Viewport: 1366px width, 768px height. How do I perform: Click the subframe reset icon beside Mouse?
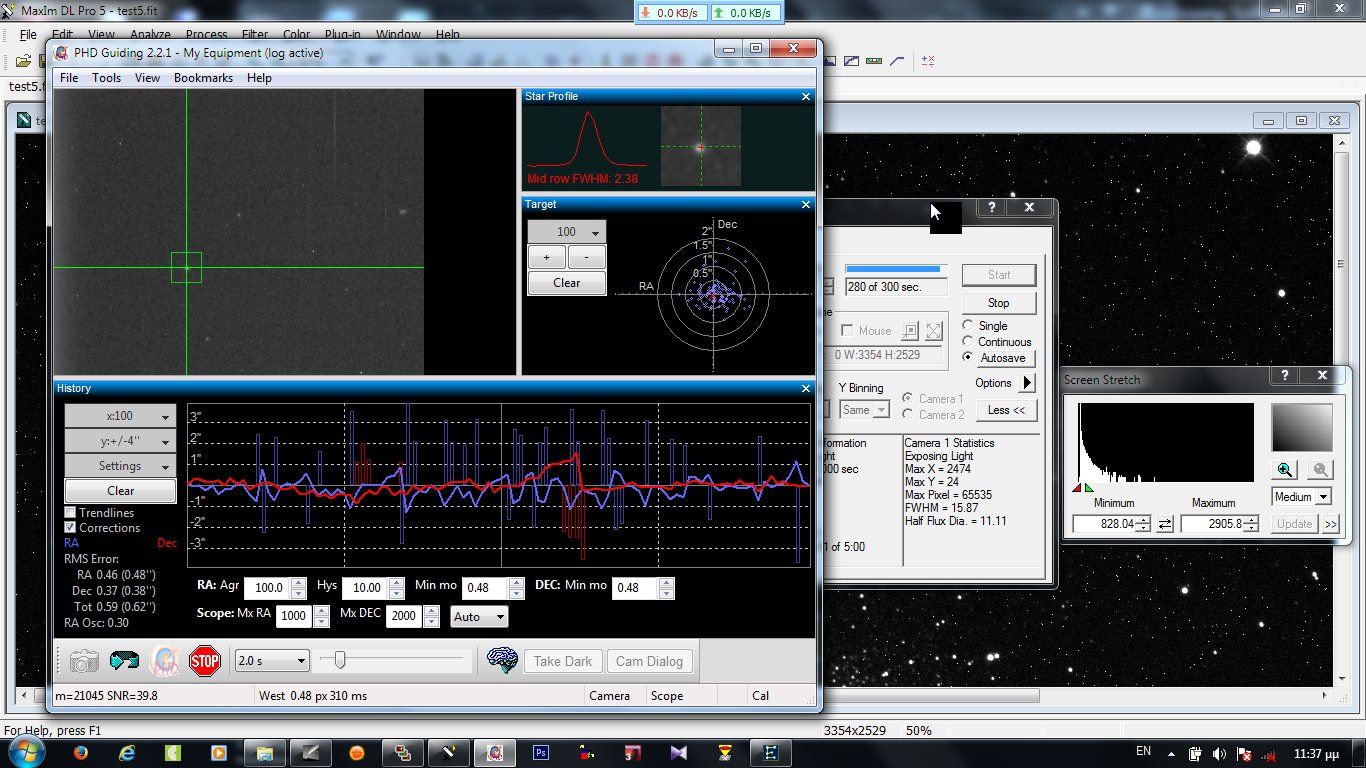(933, 331)
